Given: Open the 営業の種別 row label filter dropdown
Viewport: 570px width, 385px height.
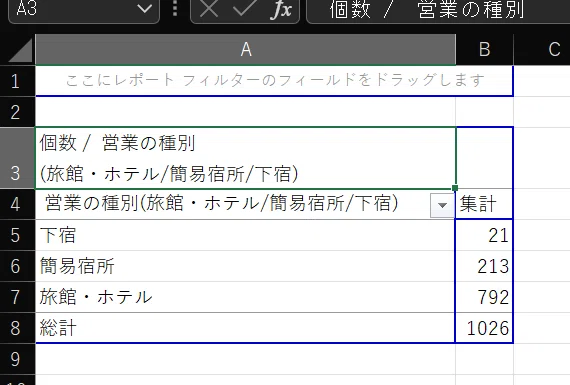Looking at the screenshot, I should (442, 205).
